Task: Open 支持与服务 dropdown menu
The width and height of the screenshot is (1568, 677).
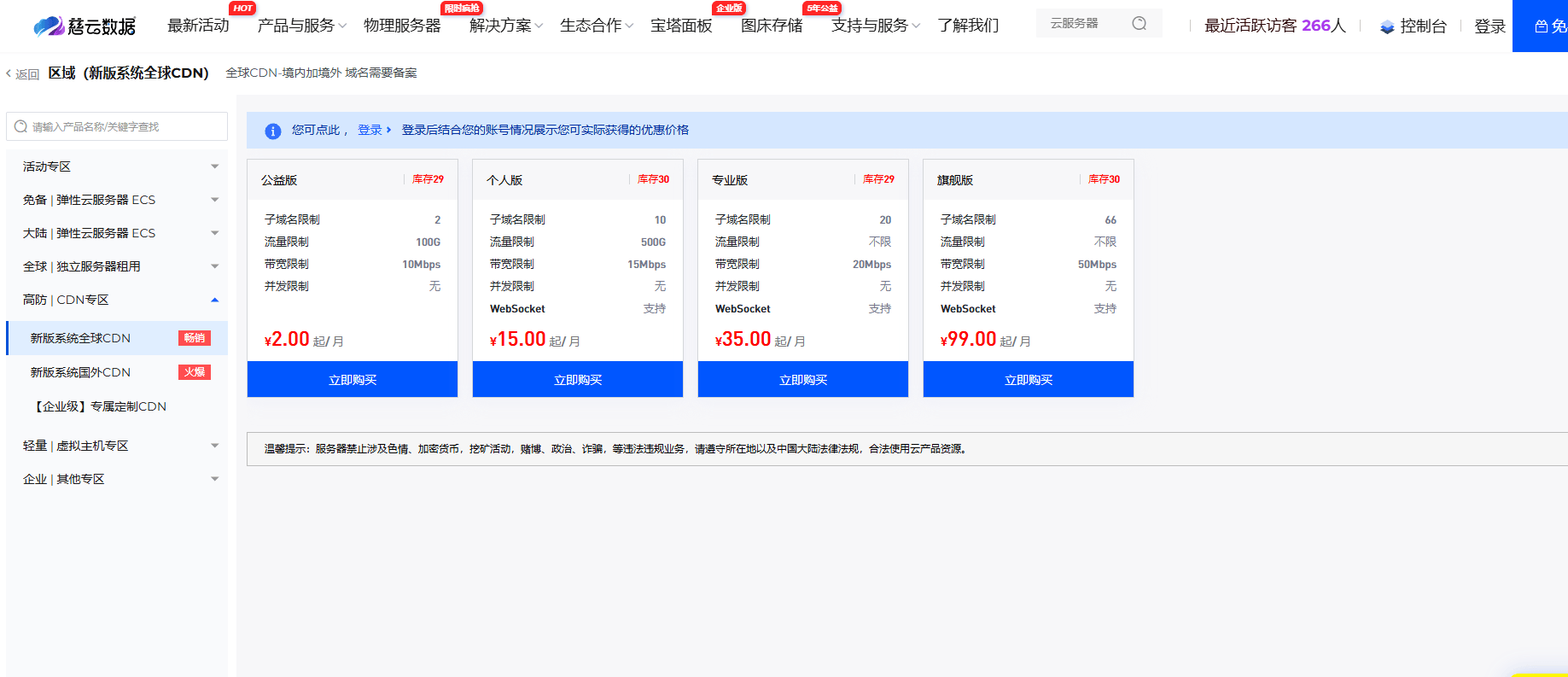Action: tap(875, 26)
